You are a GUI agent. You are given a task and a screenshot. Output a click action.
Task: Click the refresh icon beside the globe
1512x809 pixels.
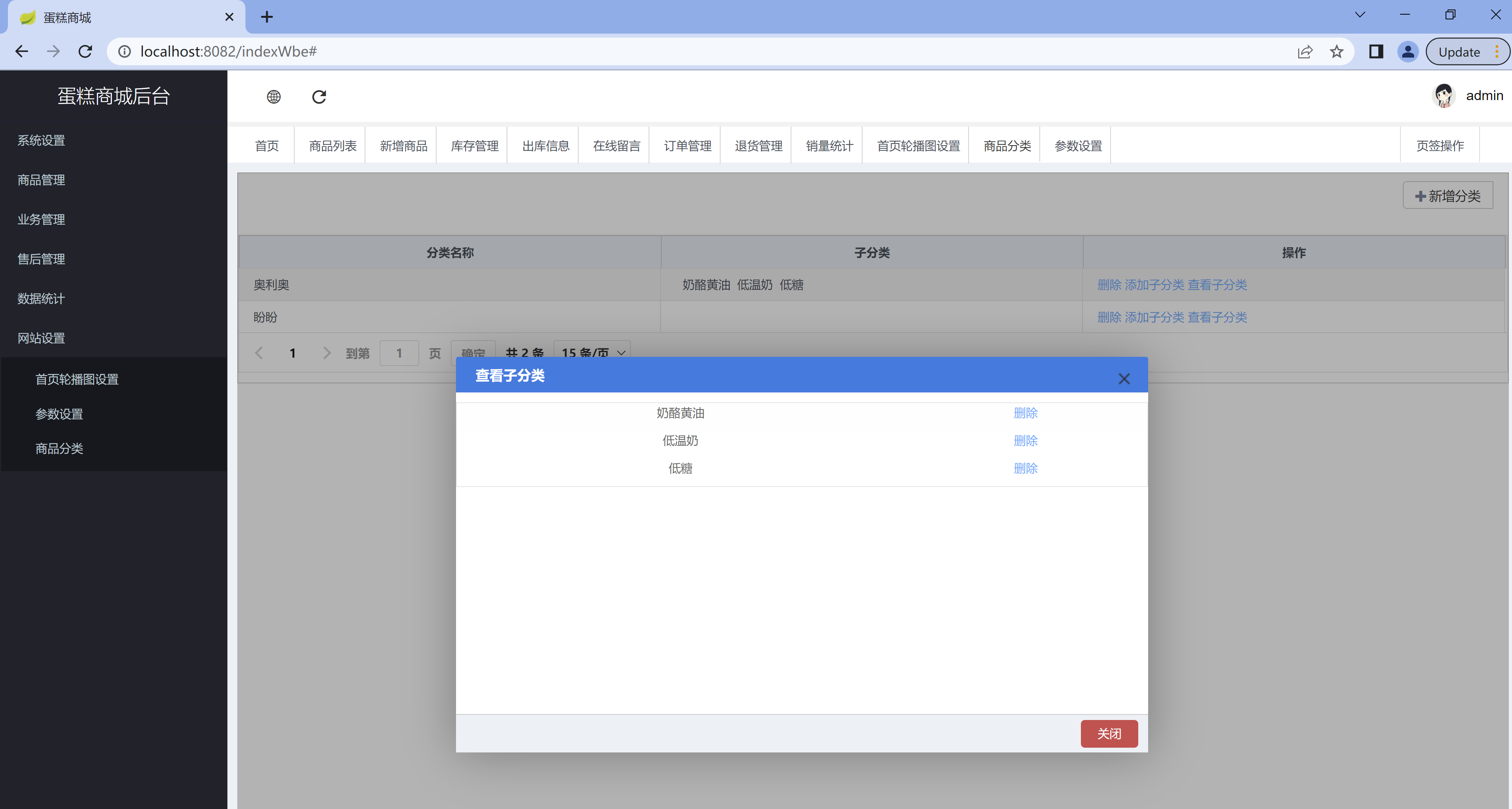(x=319, y=97)
